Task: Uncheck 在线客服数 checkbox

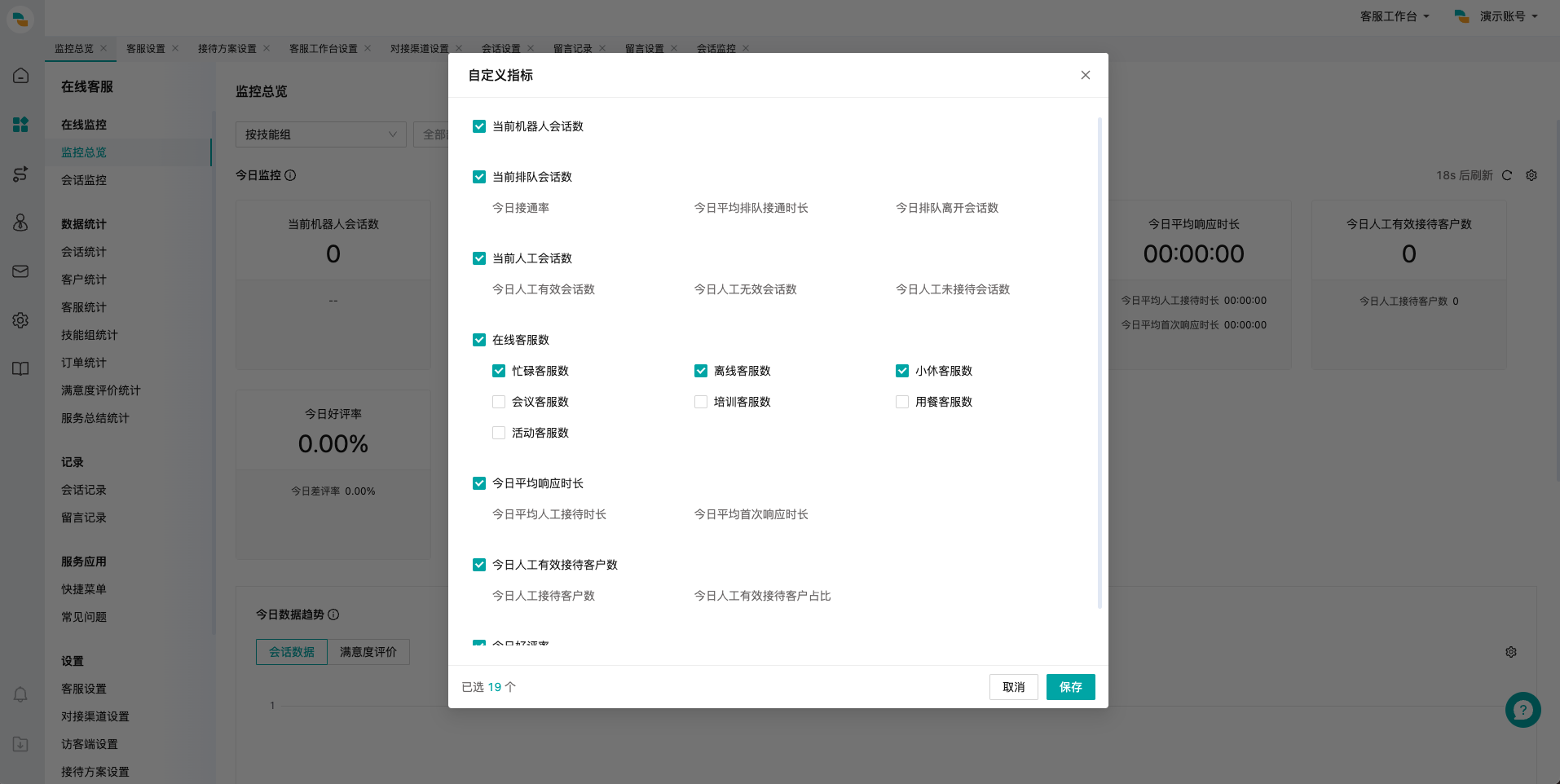Action: [479, 340]
